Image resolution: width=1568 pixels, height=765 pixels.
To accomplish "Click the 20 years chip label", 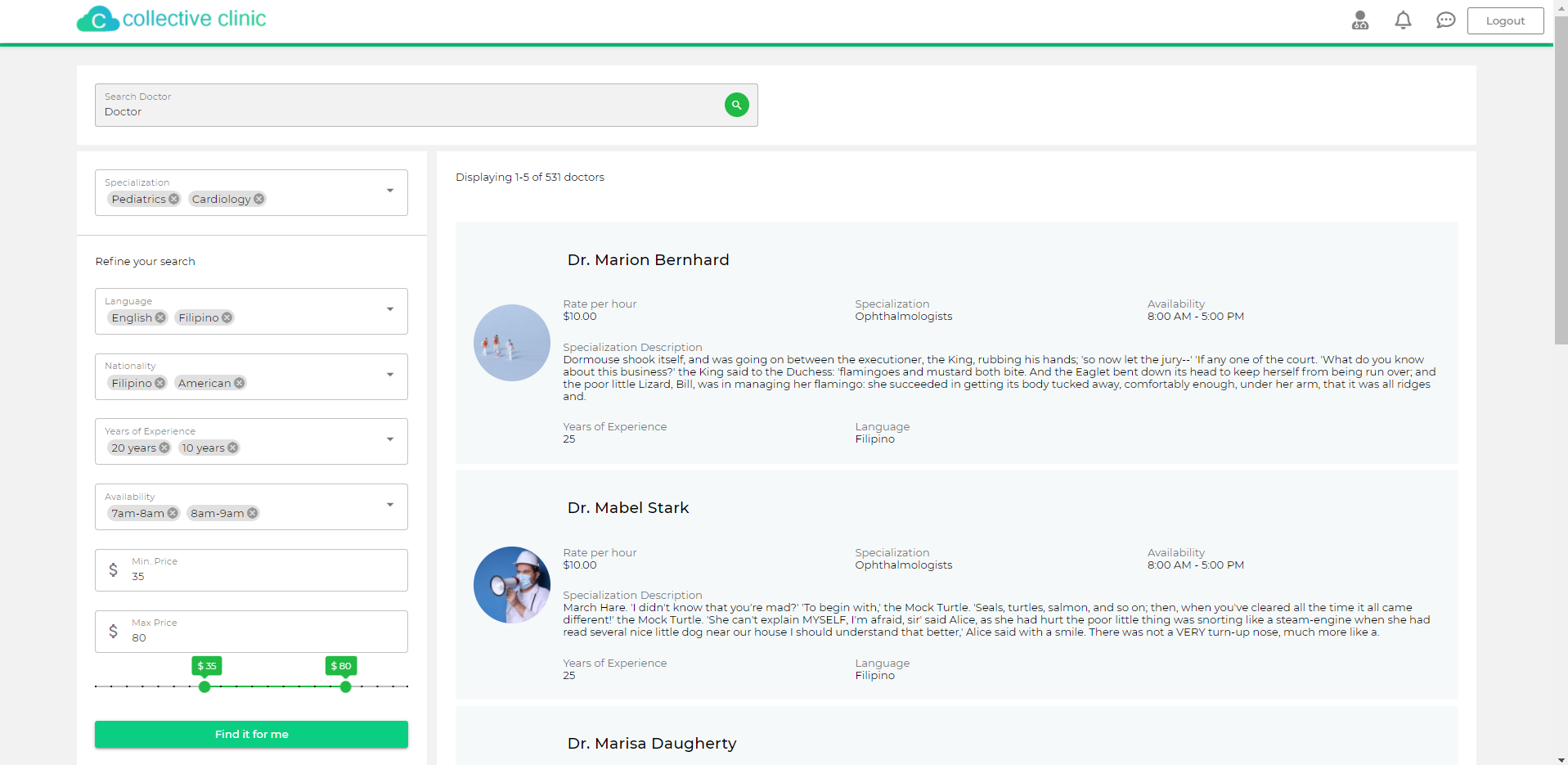I will click(x=133, y=448).
